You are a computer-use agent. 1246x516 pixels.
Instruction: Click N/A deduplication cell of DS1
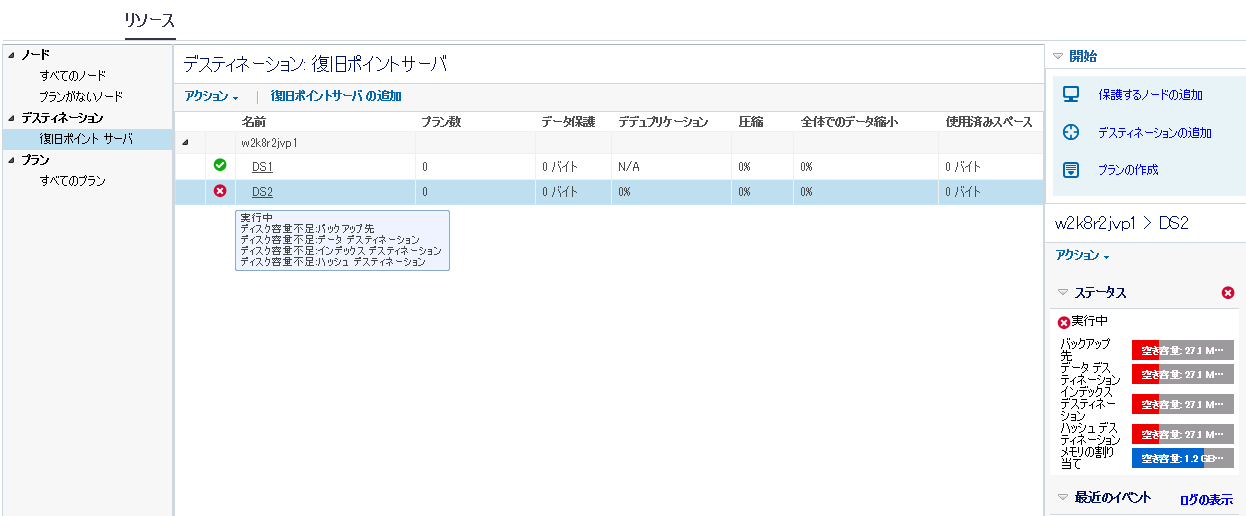coord(629,167)
